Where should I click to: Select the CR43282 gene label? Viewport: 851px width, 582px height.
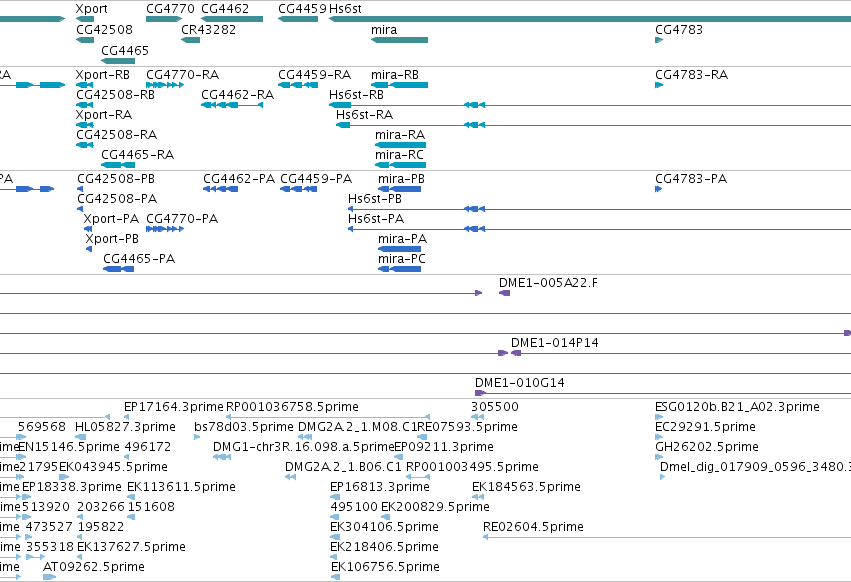coord(208,30)
